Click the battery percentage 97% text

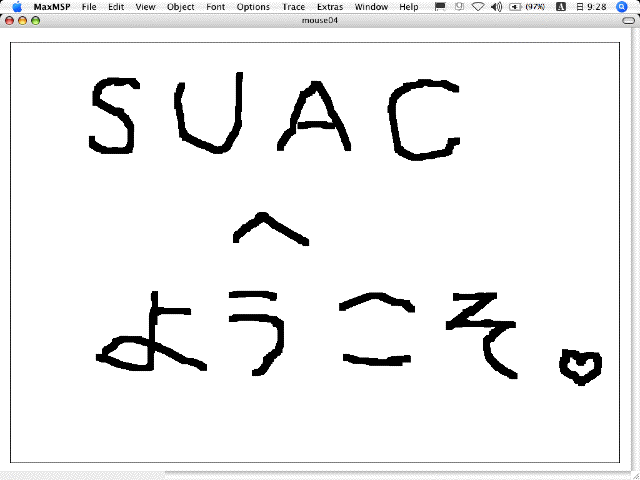(x=535, y=7)
